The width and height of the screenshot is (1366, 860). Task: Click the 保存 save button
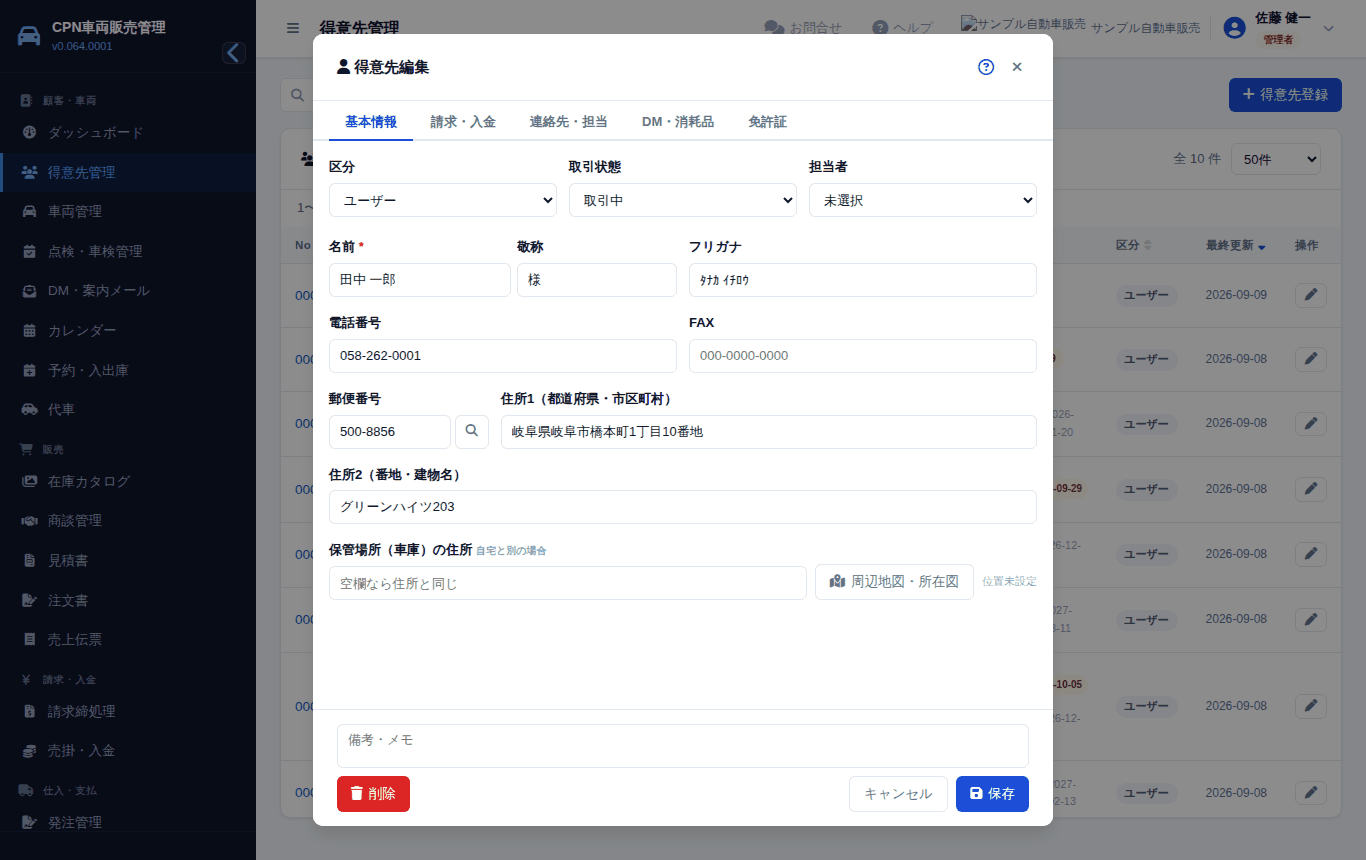click(992, 794)
